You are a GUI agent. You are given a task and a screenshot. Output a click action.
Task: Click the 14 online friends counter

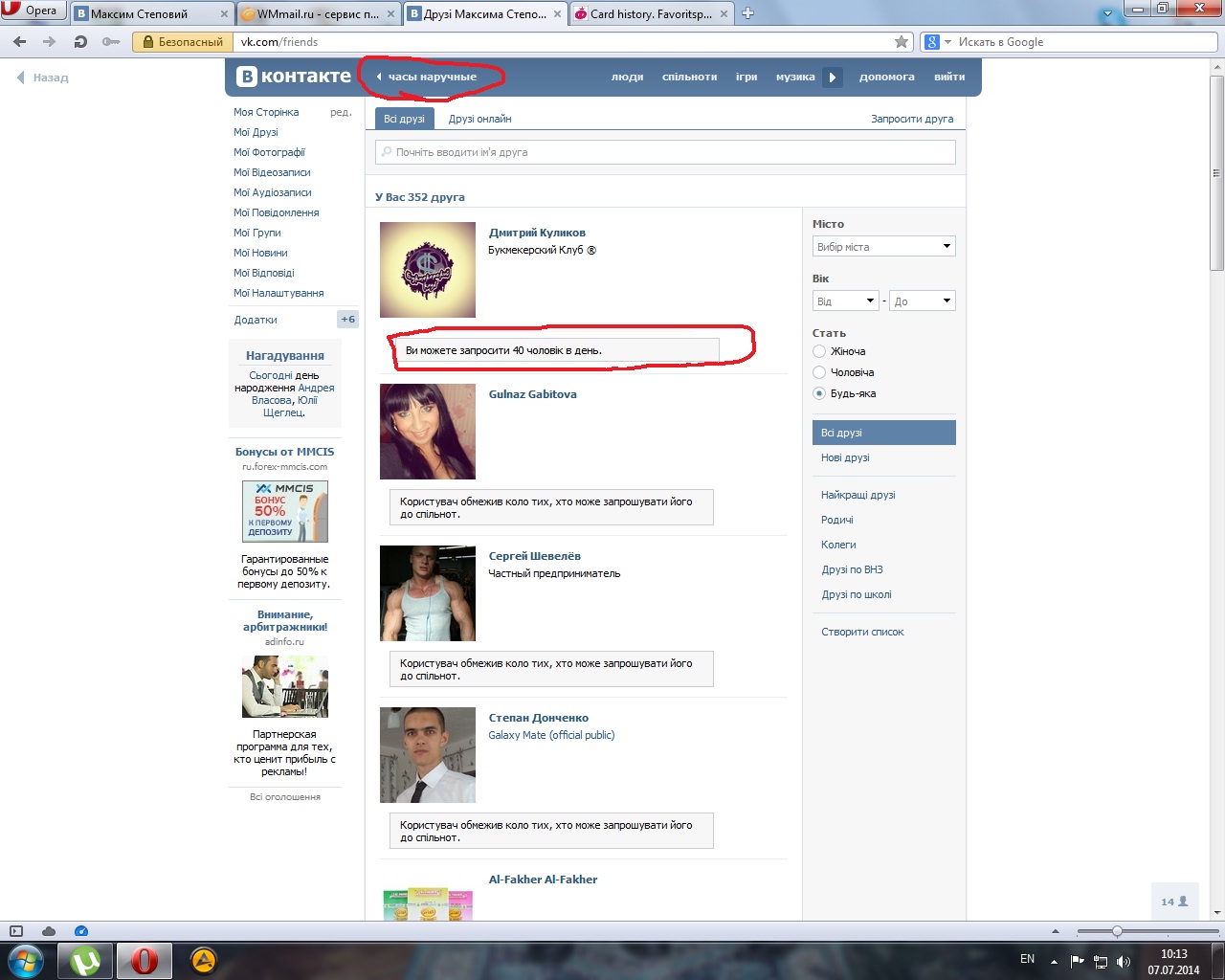coord(1174,902)
